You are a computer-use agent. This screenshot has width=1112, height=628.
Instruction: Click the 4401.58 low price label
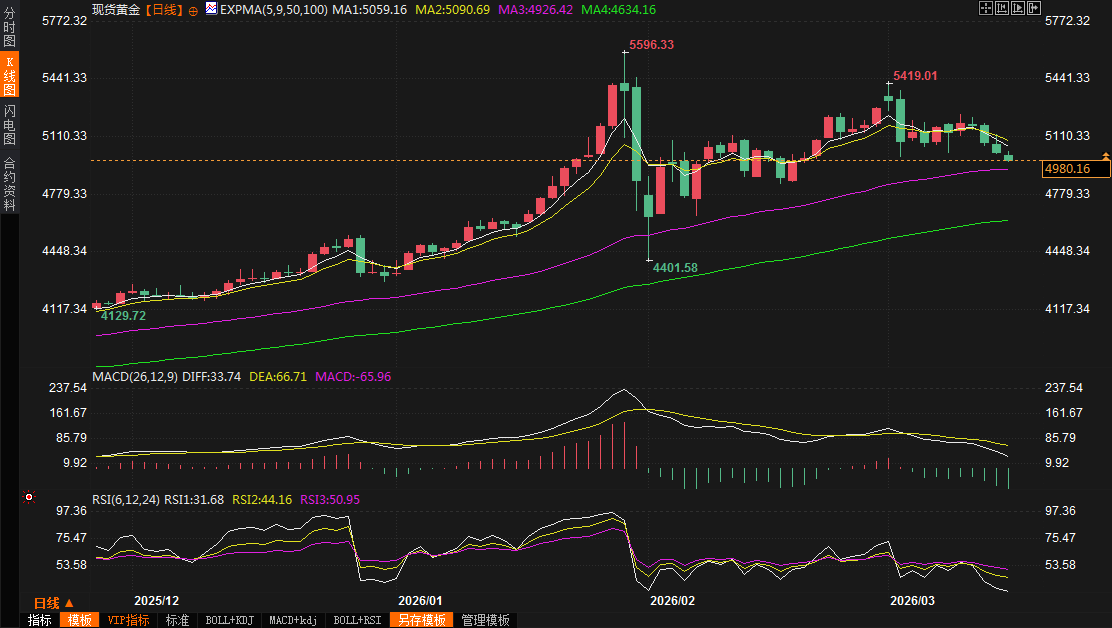[x=675, y=268]
